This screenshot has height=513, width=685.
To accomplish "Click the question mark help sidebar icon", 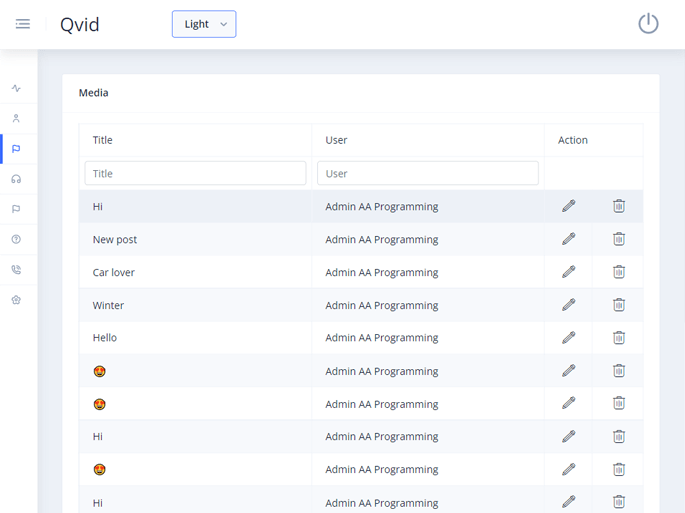I will (16, 240).
